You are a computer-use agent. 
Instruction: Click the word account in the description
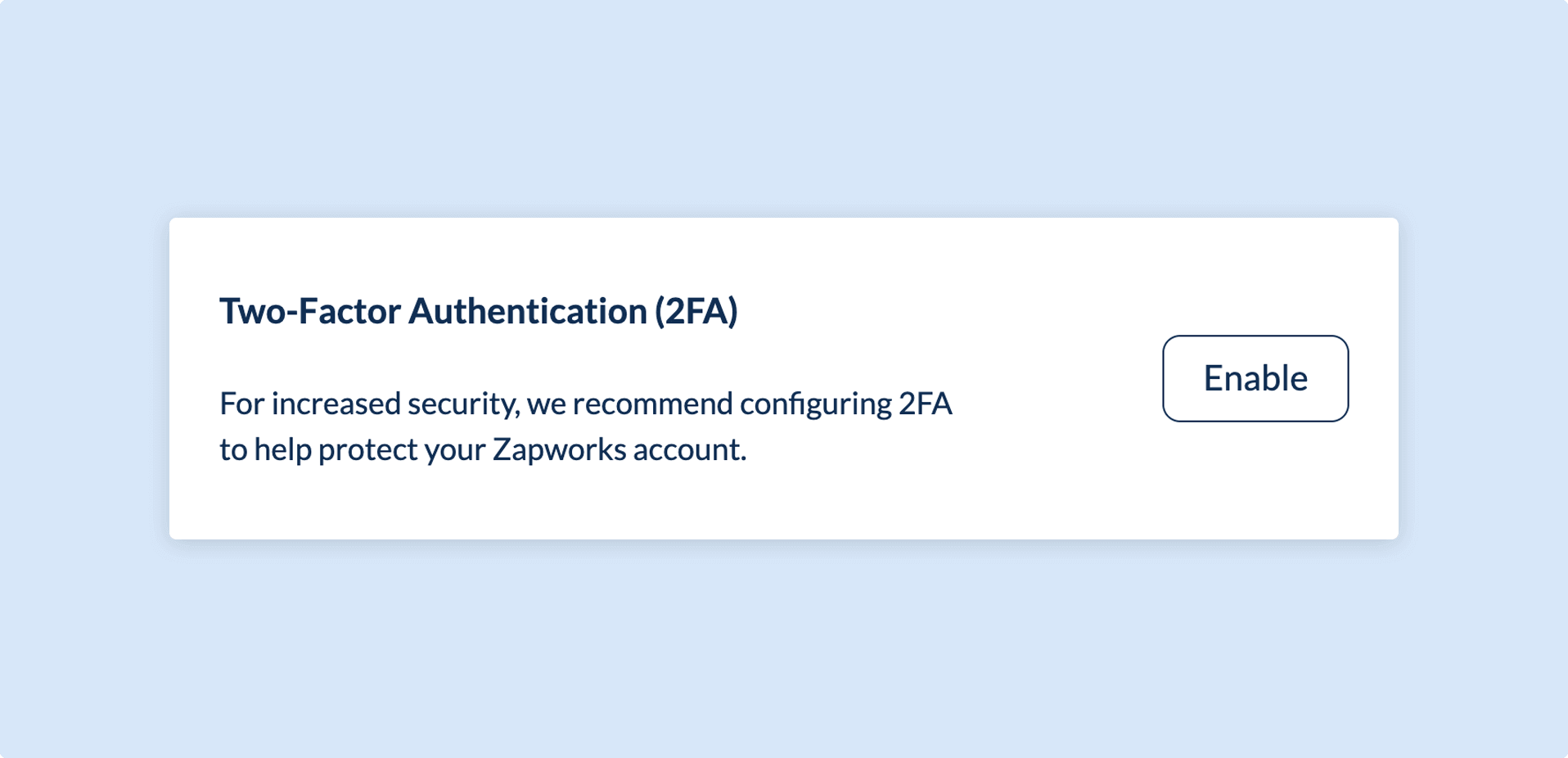(x=690, y=450)
